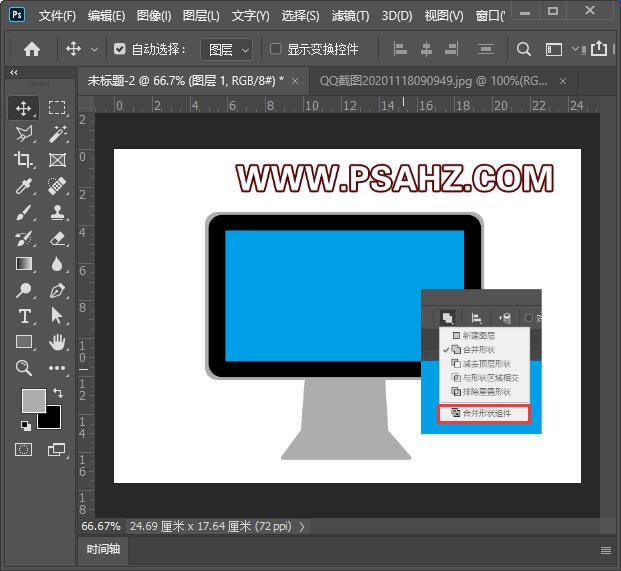
Task: Click the Ps application logo
Action: click(17, 15)
